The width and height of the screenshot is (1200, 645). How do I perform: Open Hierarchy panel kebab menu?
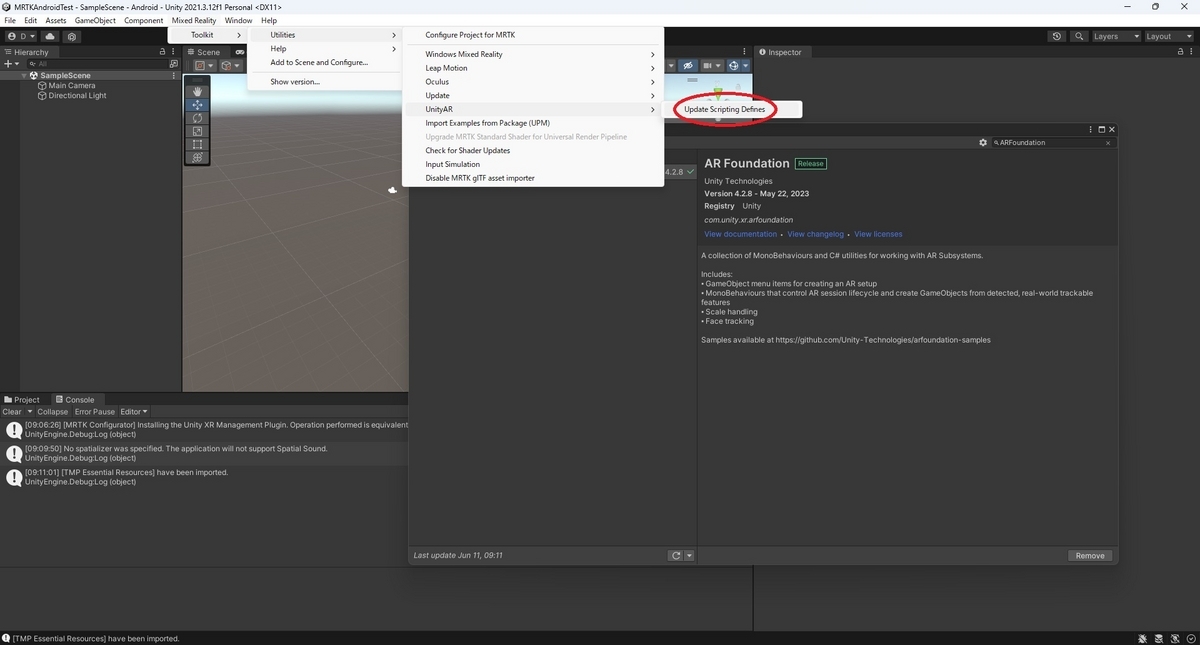point(174,52)
